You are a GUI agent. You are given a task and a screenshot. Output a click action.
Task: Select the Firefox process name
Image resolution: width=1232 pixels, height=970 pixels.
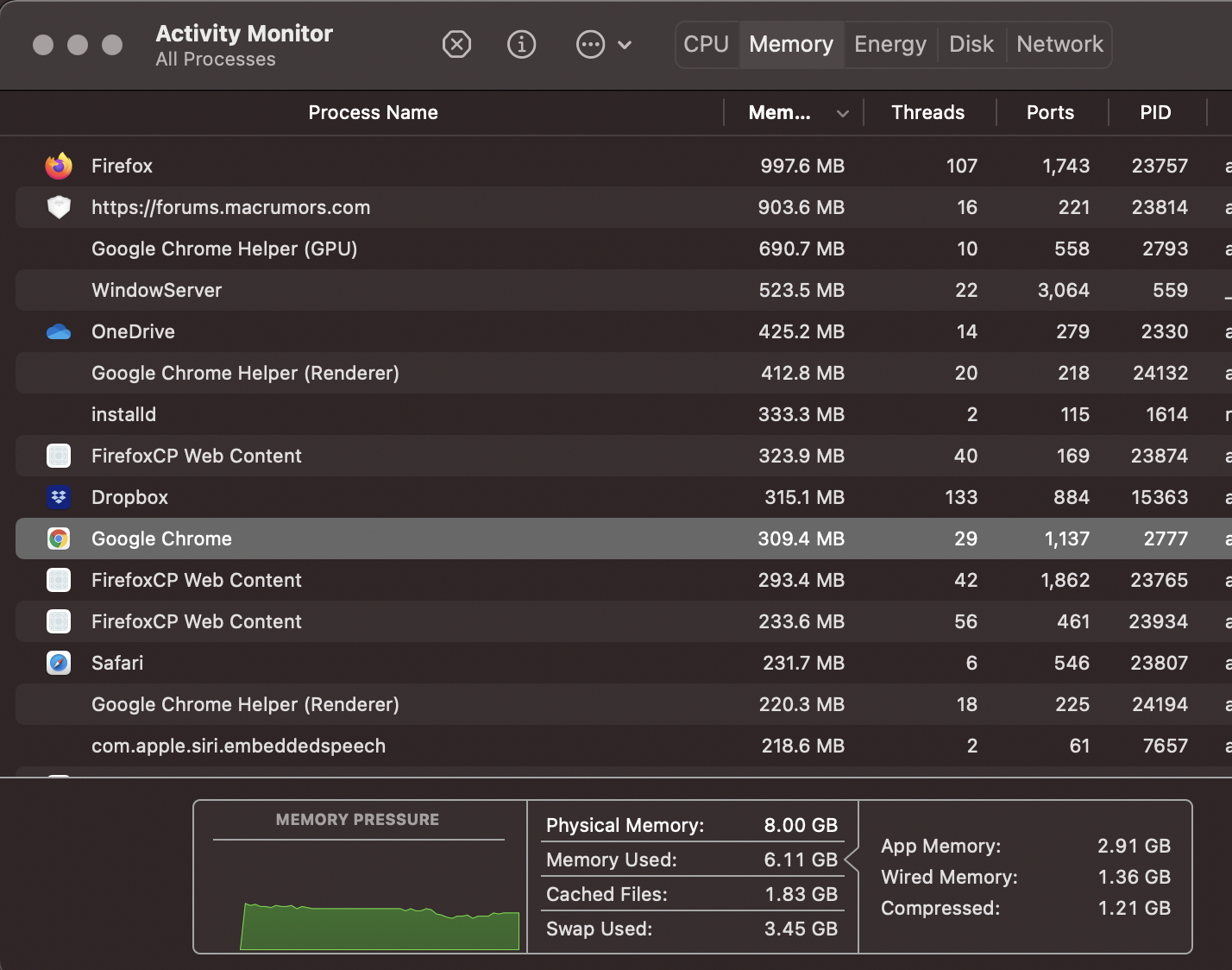(122, 166)
